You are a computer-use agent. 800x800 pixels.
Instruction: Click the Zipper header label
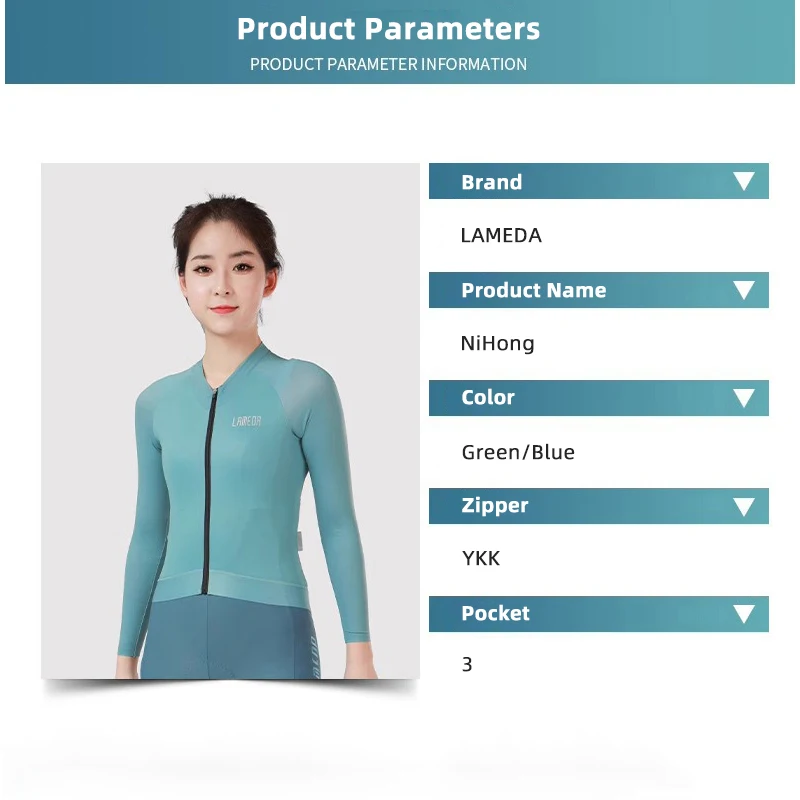494,506
